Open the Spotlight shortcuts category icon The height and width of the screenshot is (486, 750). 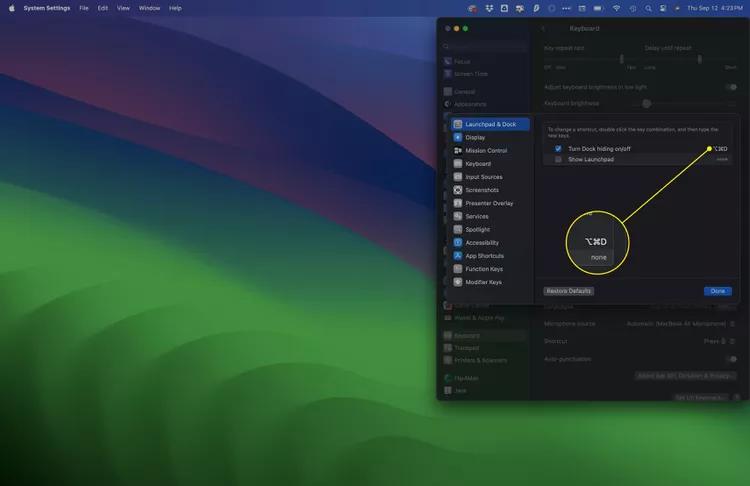(x=458, y=230)
